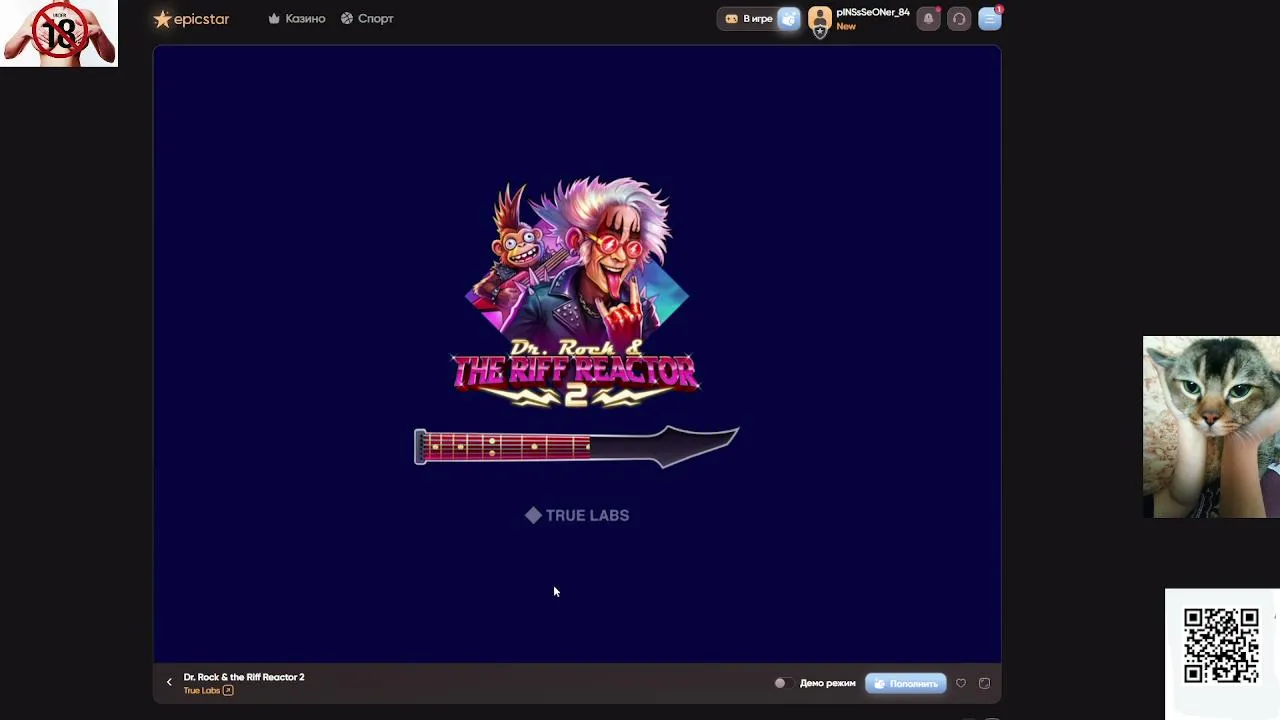The height and width of the screenshot is (720, 1280).
Task: Open the Казино section
Action: coord(297,18)
